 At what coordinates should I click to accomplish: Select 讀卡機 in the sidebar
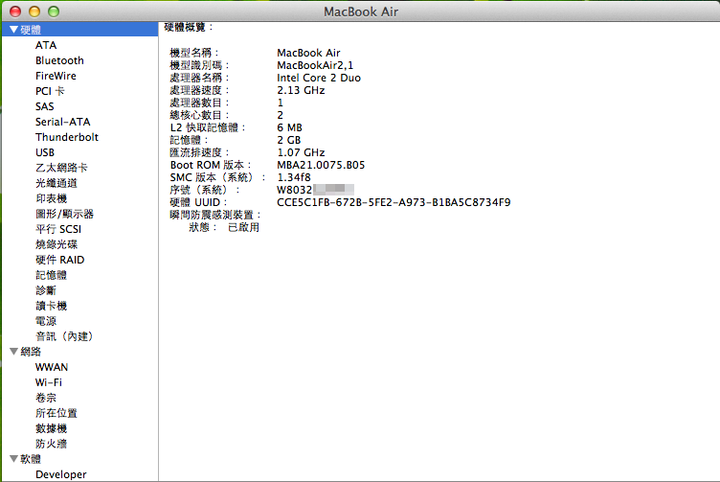point(51,306)
